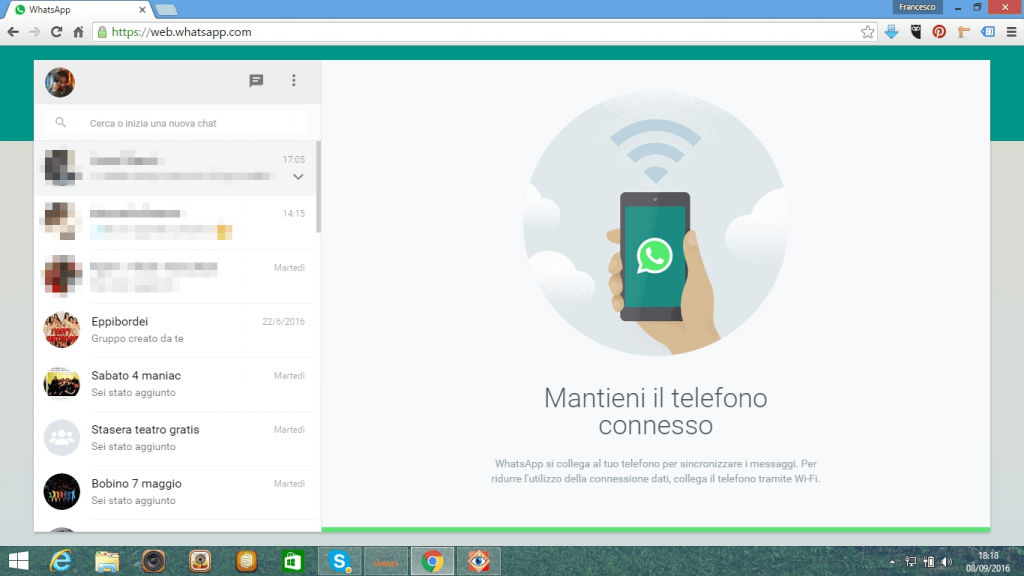Go back using the browser back arrow

13,31
